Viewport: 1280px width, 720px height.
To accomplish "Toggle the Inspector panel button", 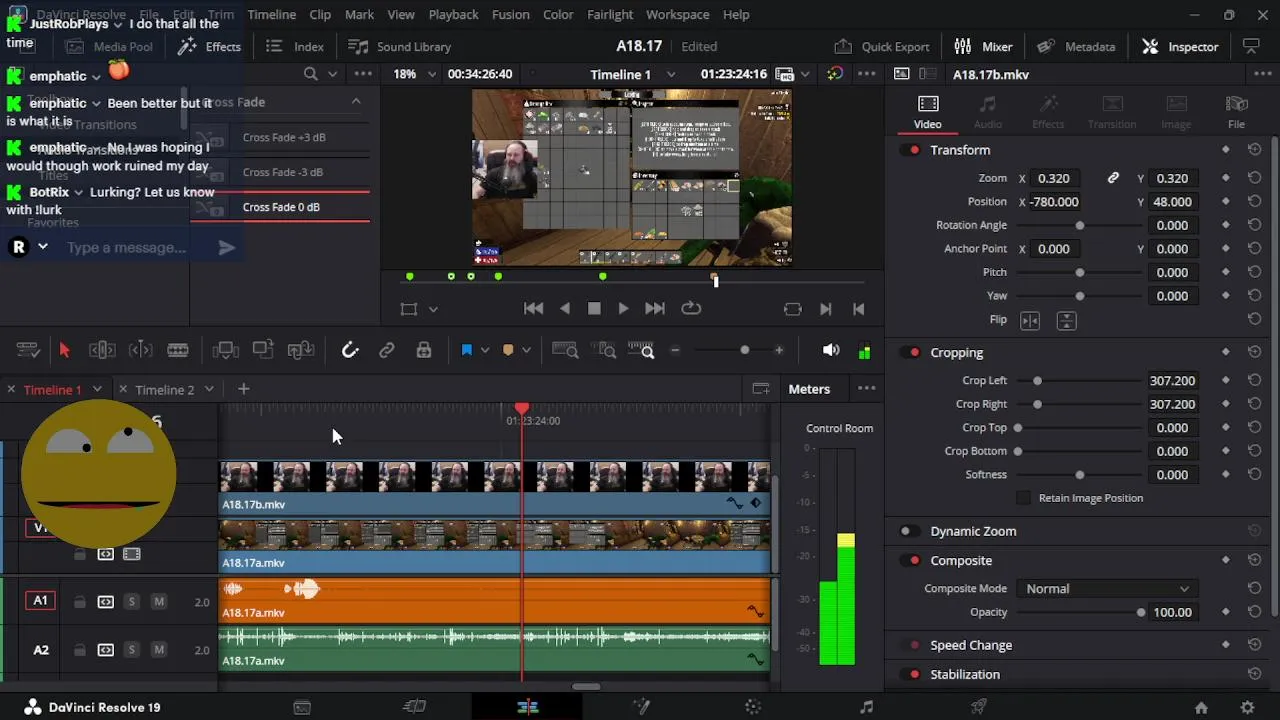I will click(1180, 46).
